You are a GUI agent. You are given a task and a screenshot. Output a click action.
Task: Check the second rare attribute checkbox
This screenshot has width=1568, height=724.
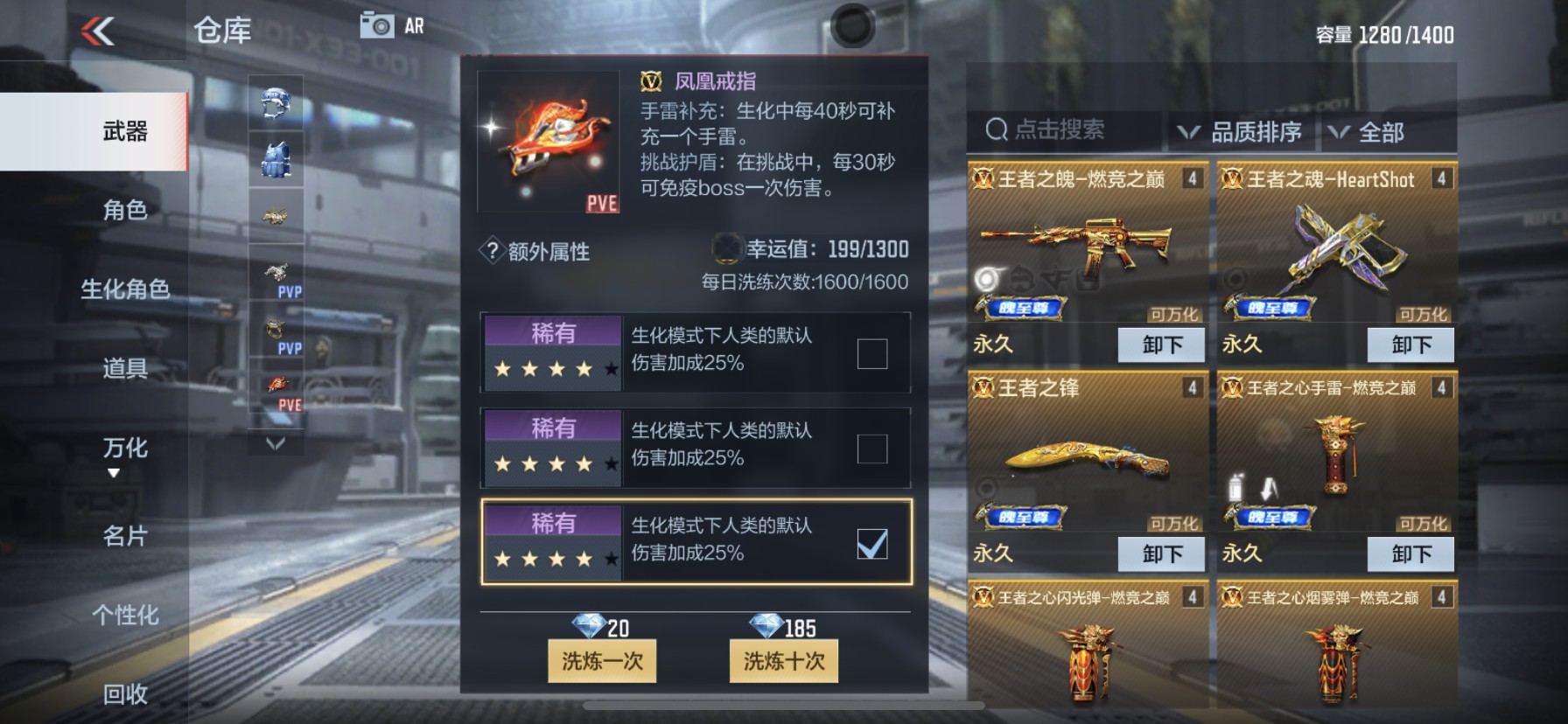tap(872, 449)
